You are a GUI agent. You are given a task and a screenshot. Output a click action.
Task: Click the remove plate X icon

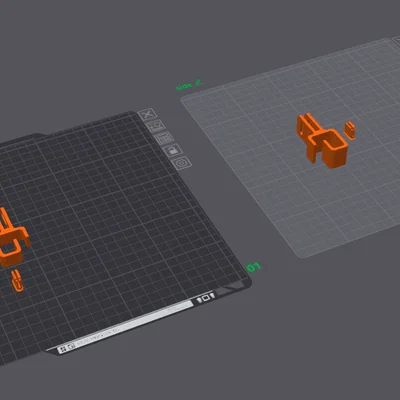[147, 114]
